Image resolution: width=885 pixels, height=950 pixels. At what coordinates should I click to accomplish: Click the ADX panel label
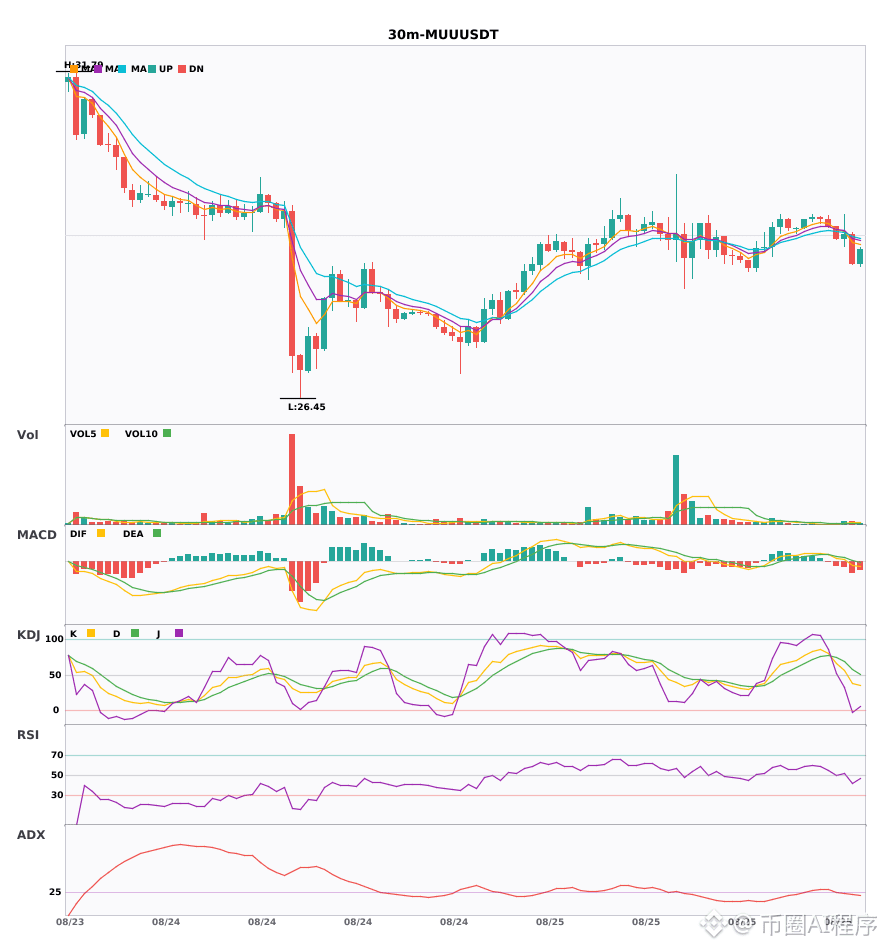click(31, 835)
